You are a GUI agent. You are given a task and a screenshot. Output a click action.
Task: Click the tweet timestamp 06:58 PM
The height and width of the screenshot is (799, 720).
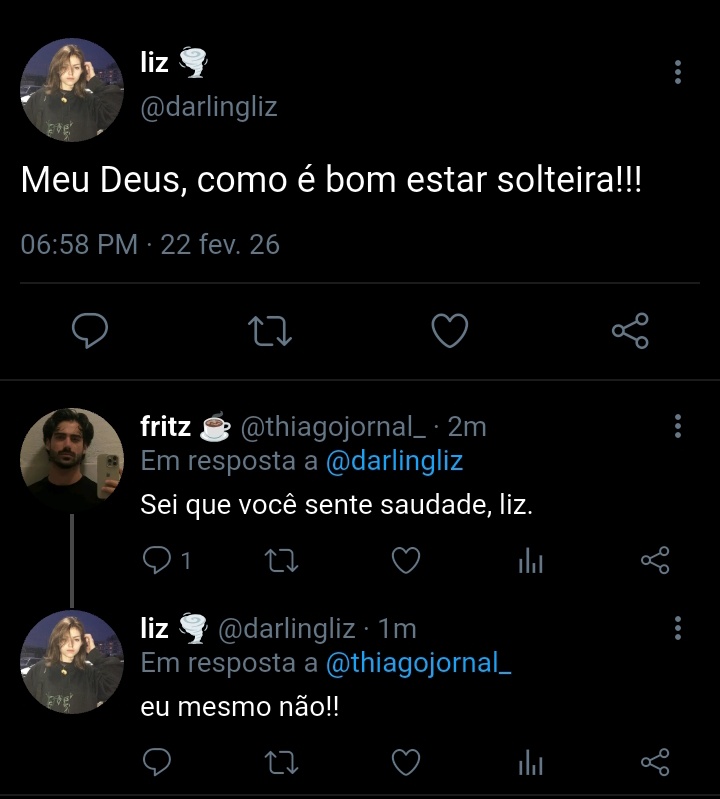(x=79, y=244)
